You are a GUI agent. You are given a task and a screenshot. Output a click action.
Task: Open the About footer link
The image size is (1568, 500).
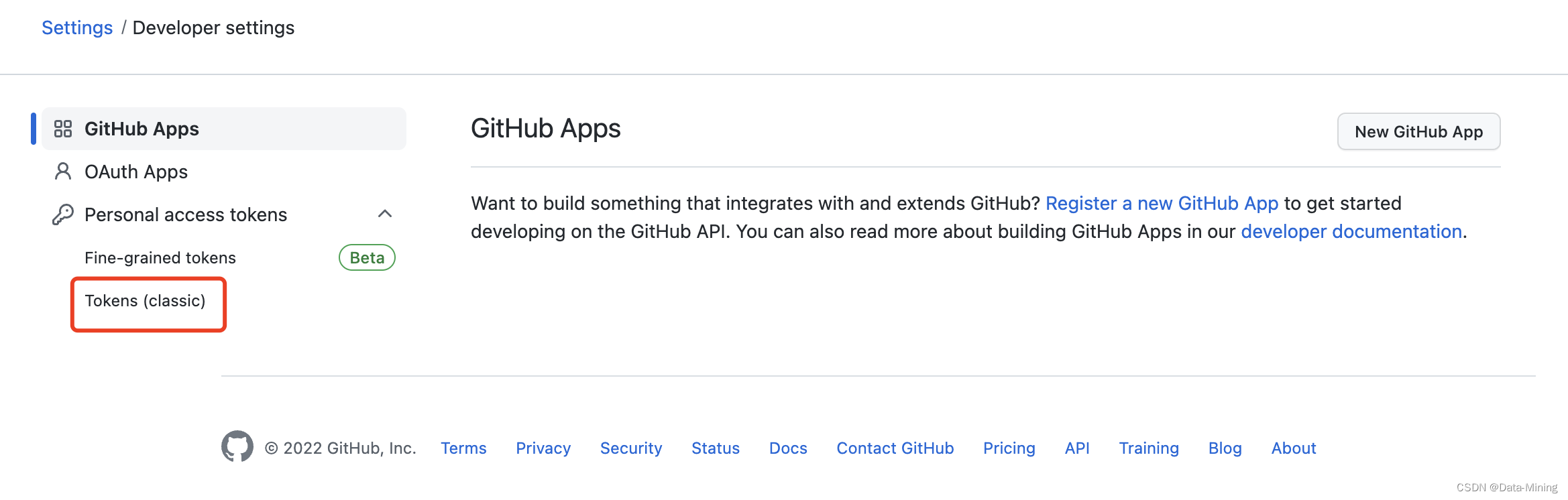point(1294,448)
